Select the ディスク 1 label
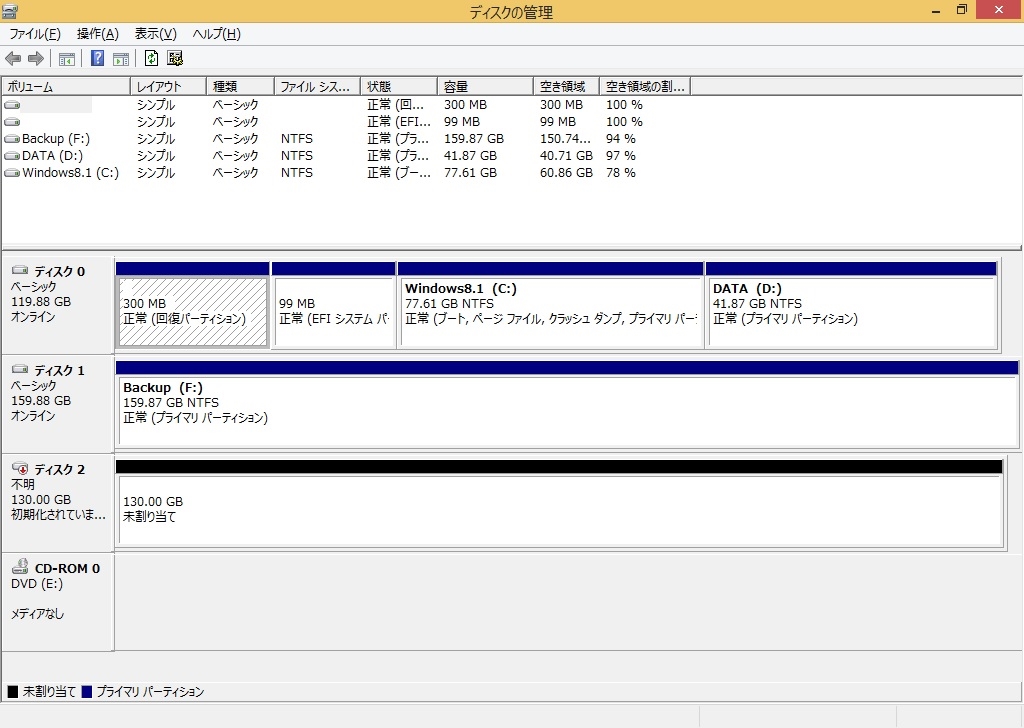This screenshot has height=728, width=1024. point(59,370)
